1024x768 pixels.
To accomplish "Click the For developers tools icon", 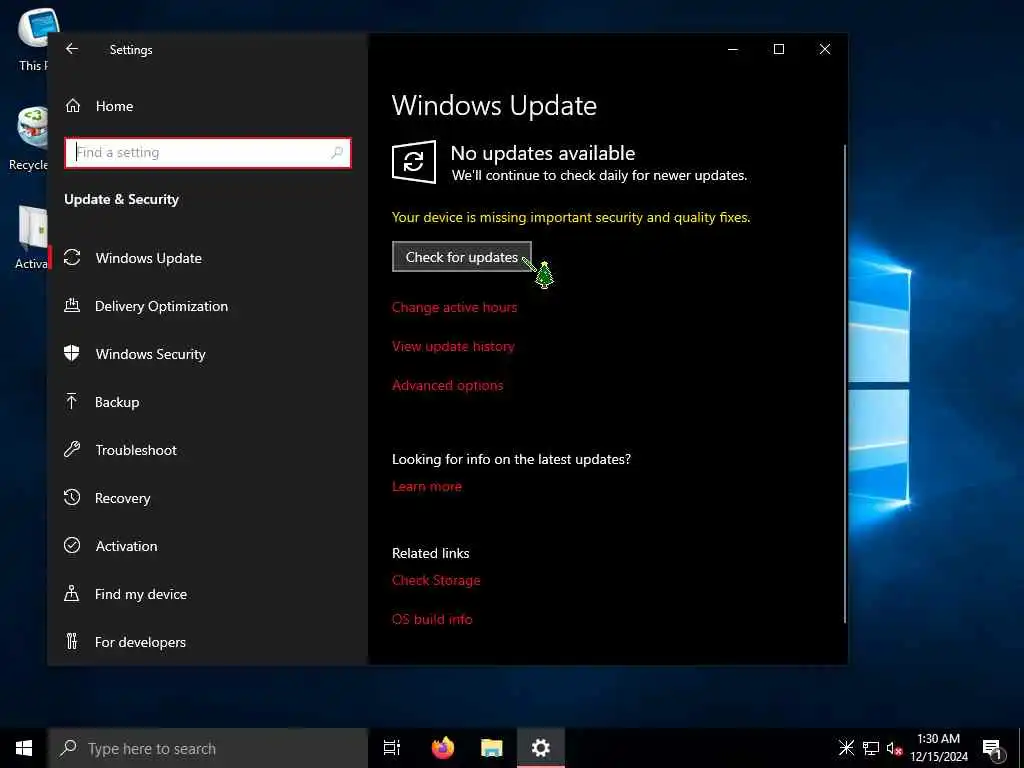I will [x=72, y=641].
